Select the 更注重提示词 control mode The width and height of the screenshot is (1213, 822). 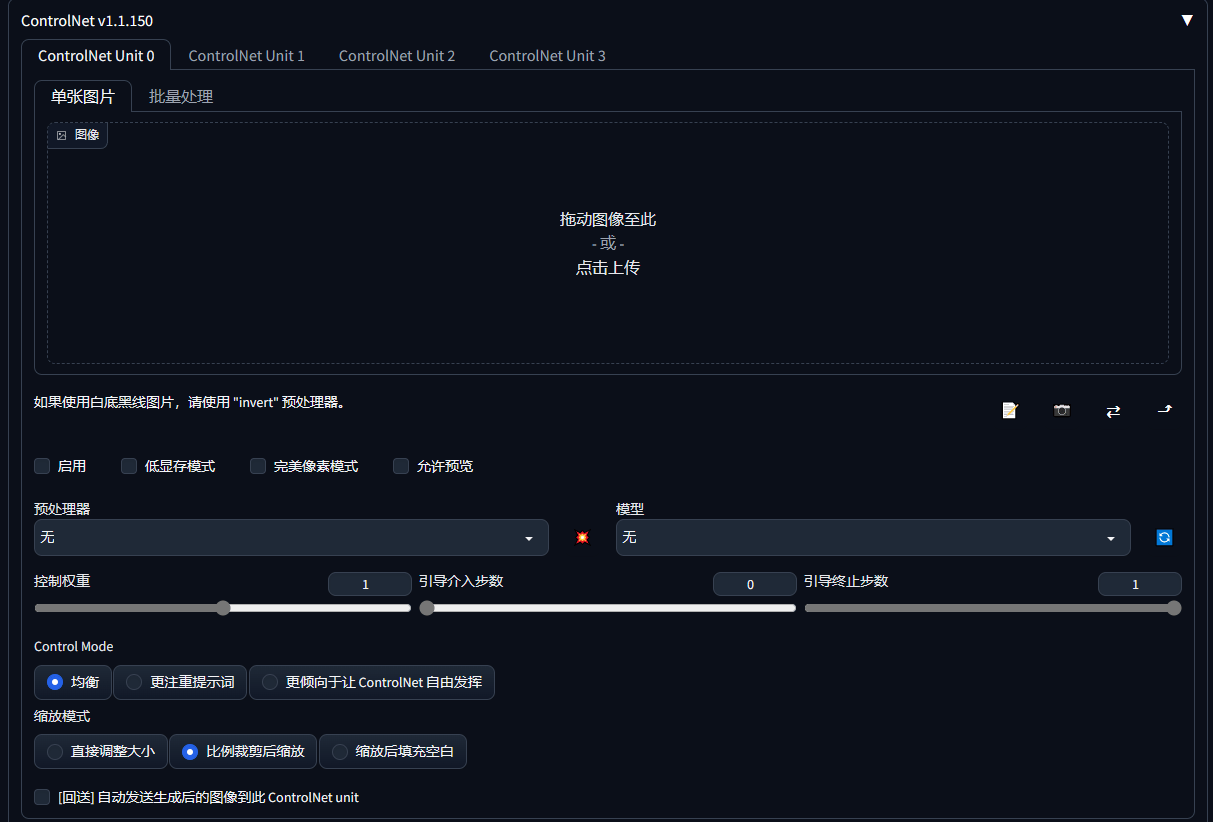[x=180, y=682]
